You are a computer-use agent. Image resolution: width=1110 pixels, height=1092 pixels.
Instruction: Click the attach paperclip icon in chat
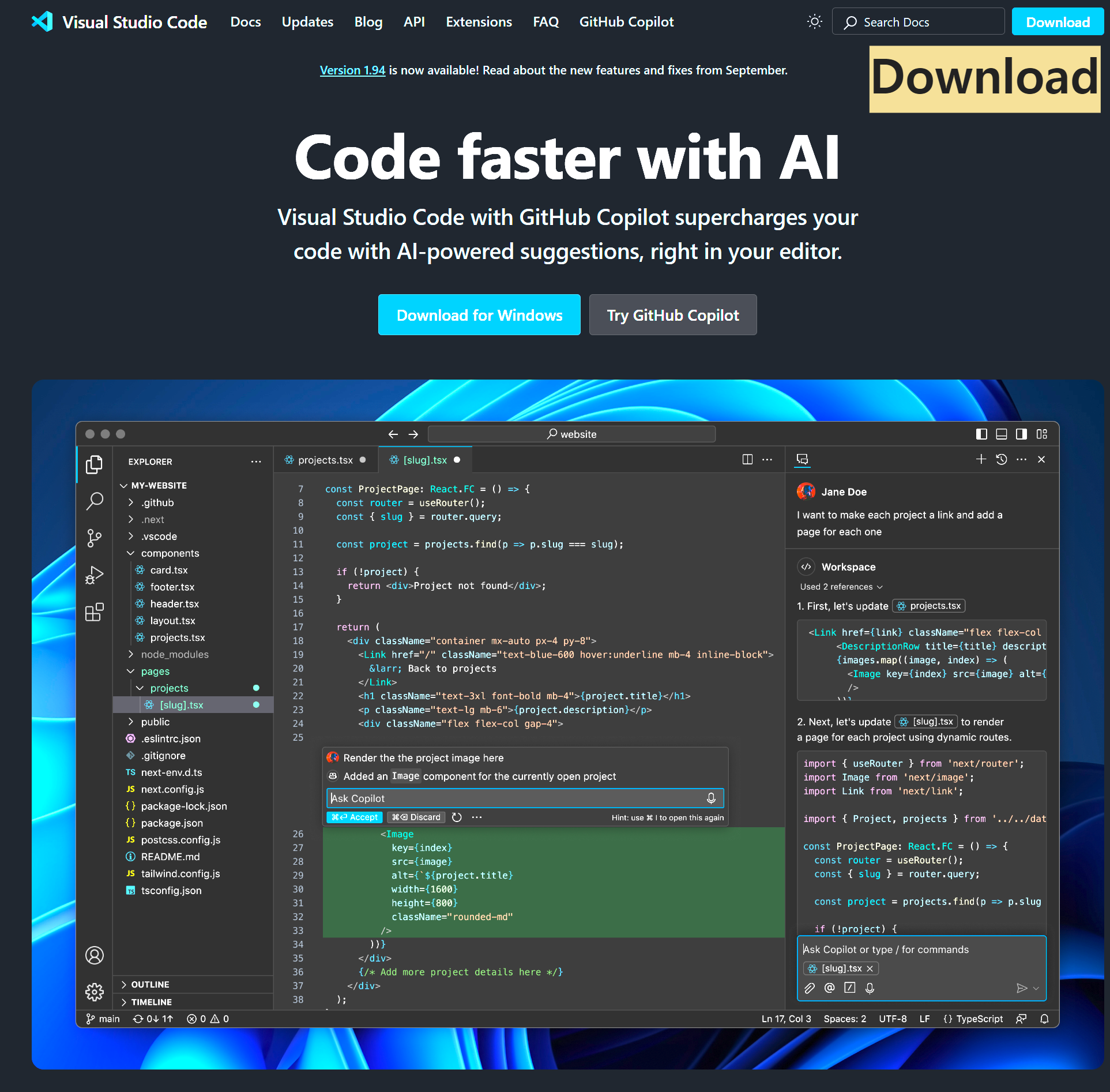pos(810,988)
